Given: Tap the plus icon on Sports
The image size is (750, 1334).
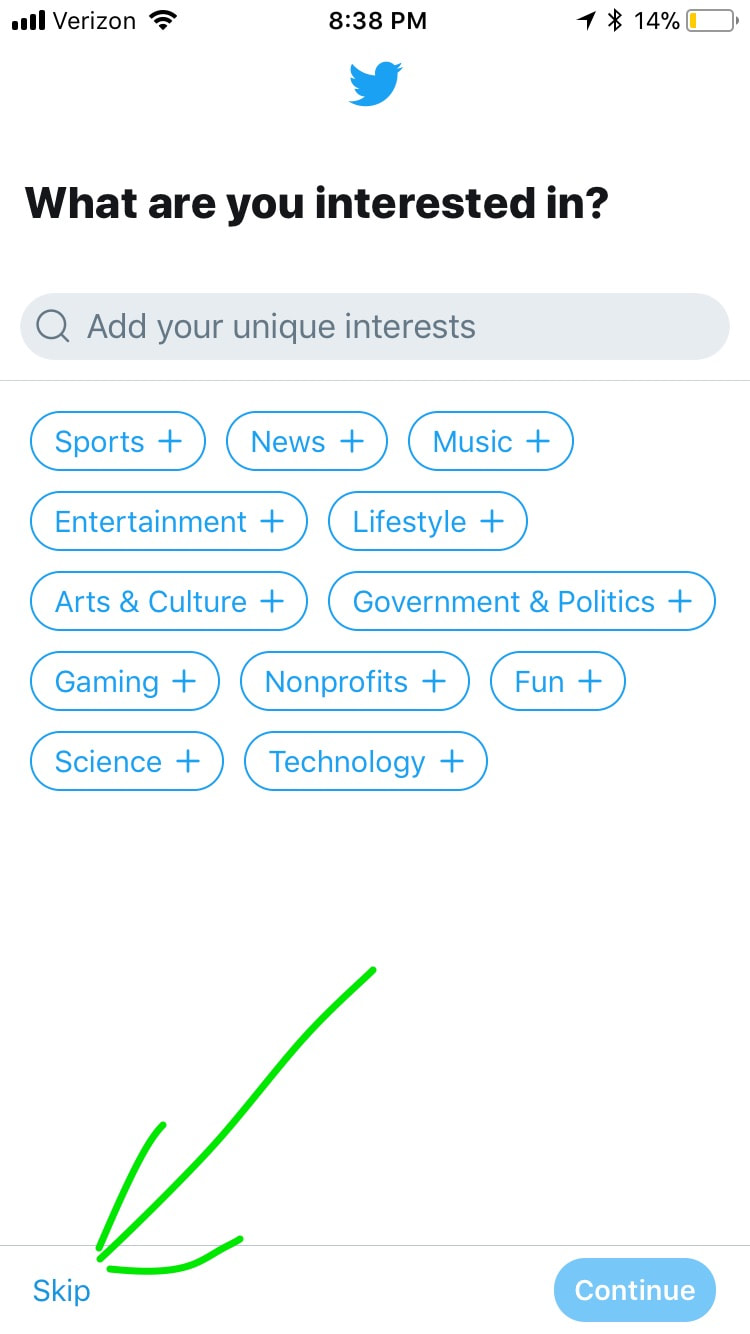Looking at the screenshot, I should [170, 441].
